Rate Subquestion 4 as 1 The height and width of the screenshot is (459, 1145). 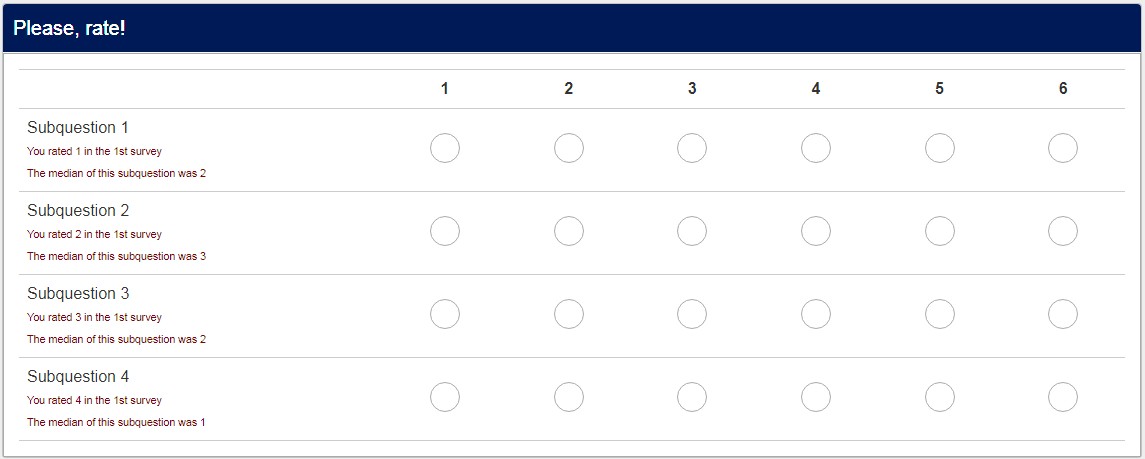pos(445,397)
